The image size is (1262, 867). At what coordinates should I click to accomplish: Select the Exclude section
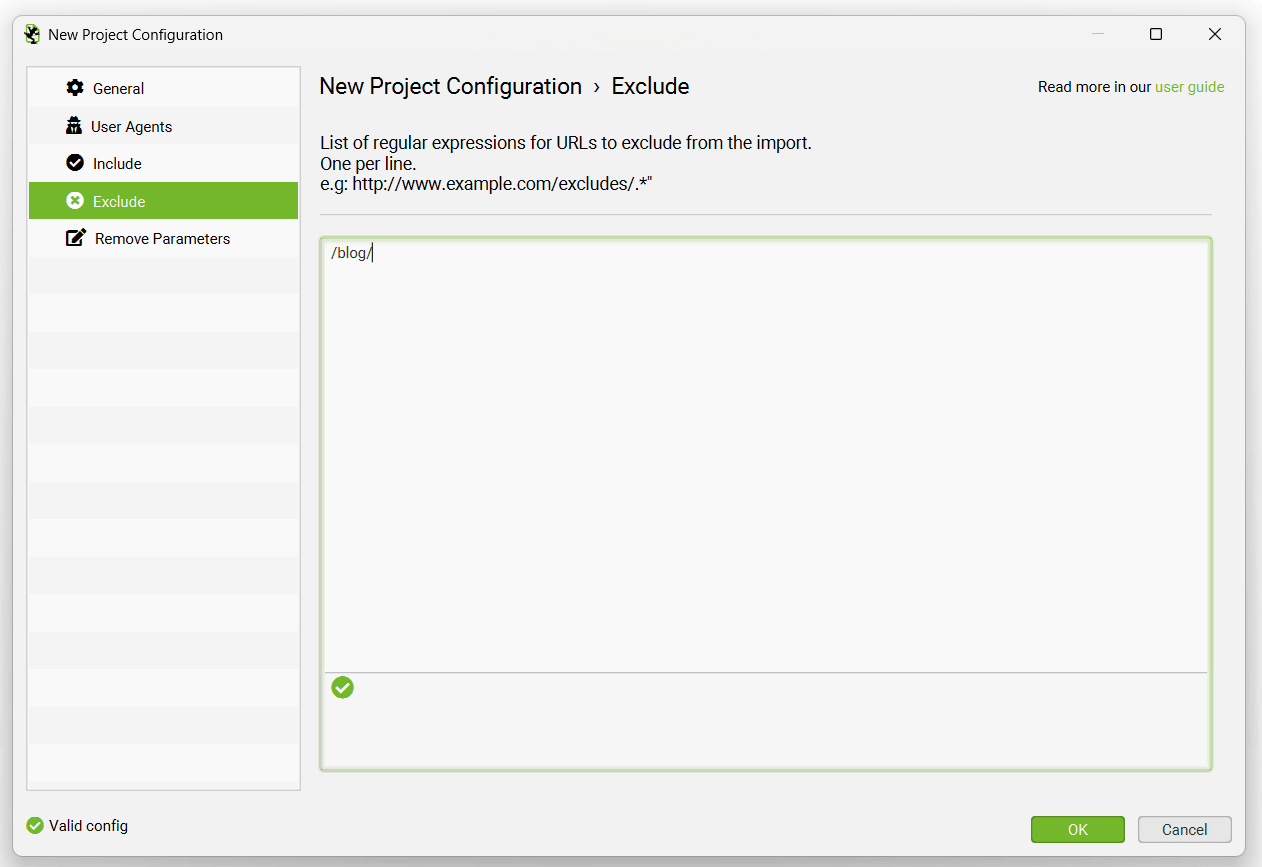coord(163,201)
